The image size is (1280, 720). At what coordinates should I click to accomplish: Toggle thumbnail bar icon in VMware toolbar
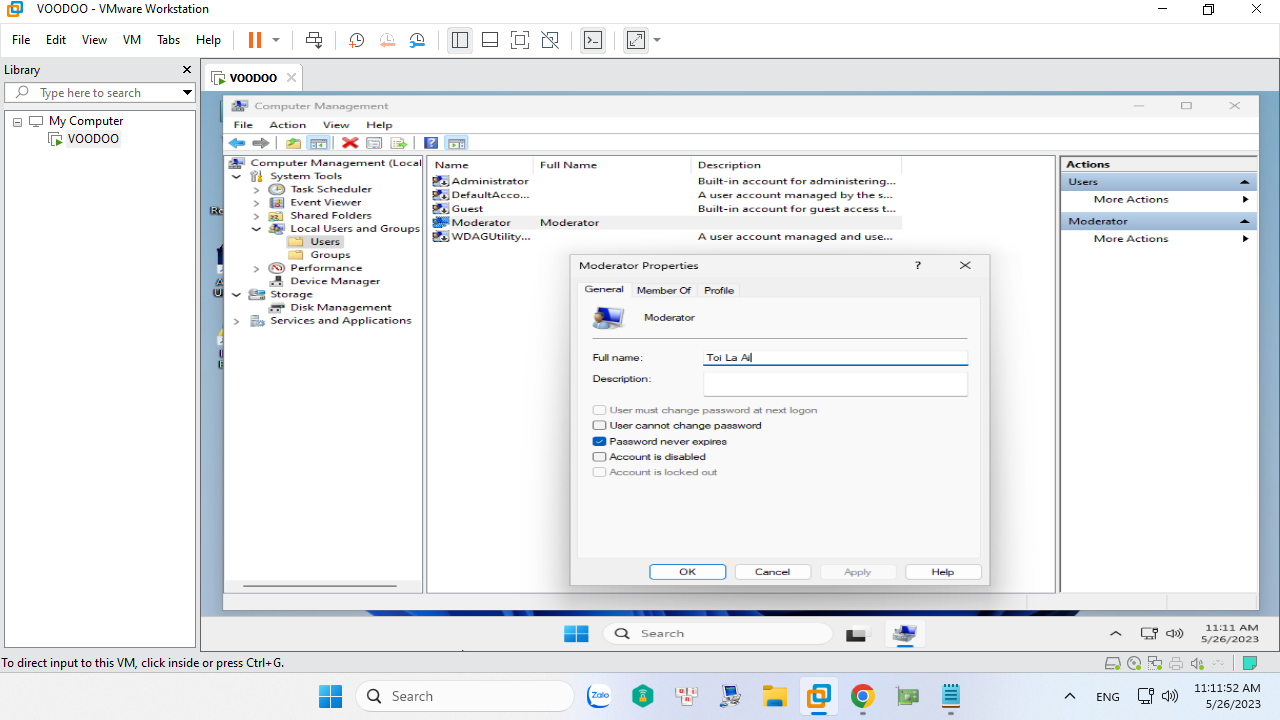pyautogui.click(x=490, y=40)
